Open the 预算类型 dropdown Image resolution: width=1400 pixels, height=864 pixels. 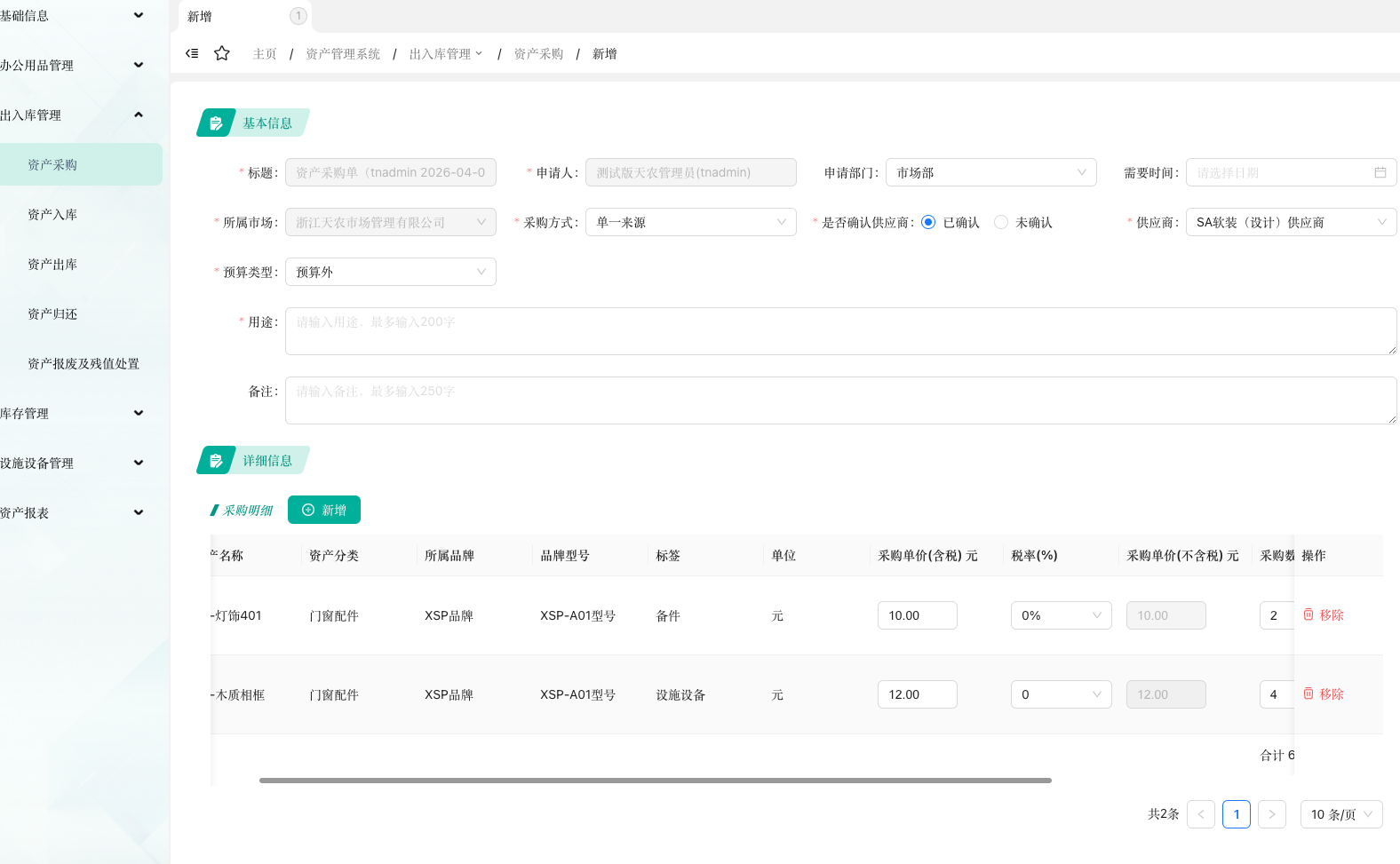[x=390, y=272]
